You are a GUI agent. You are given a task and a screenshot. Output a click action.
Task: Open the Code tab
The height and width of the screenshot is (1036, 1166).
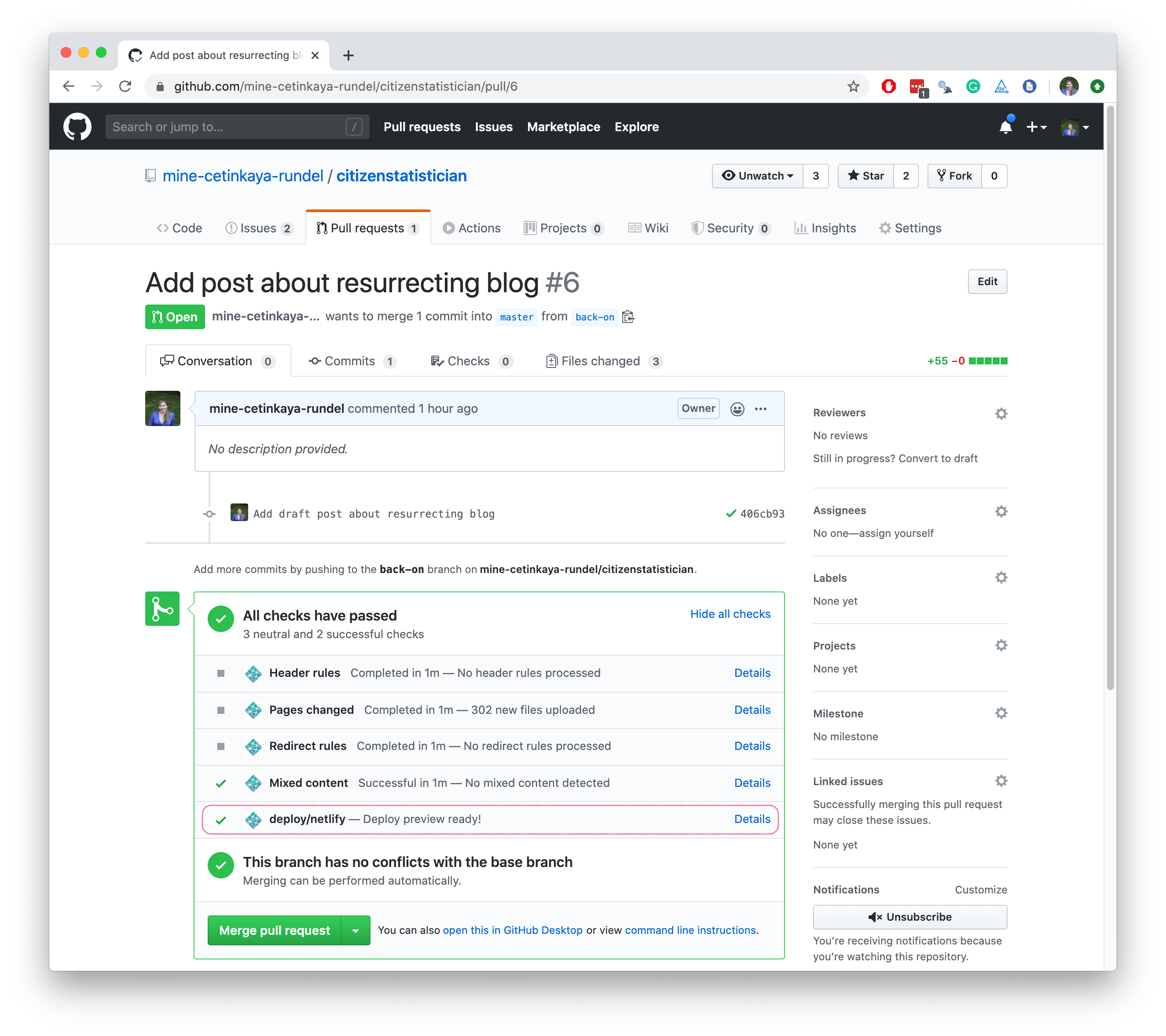tap(179, 228)
